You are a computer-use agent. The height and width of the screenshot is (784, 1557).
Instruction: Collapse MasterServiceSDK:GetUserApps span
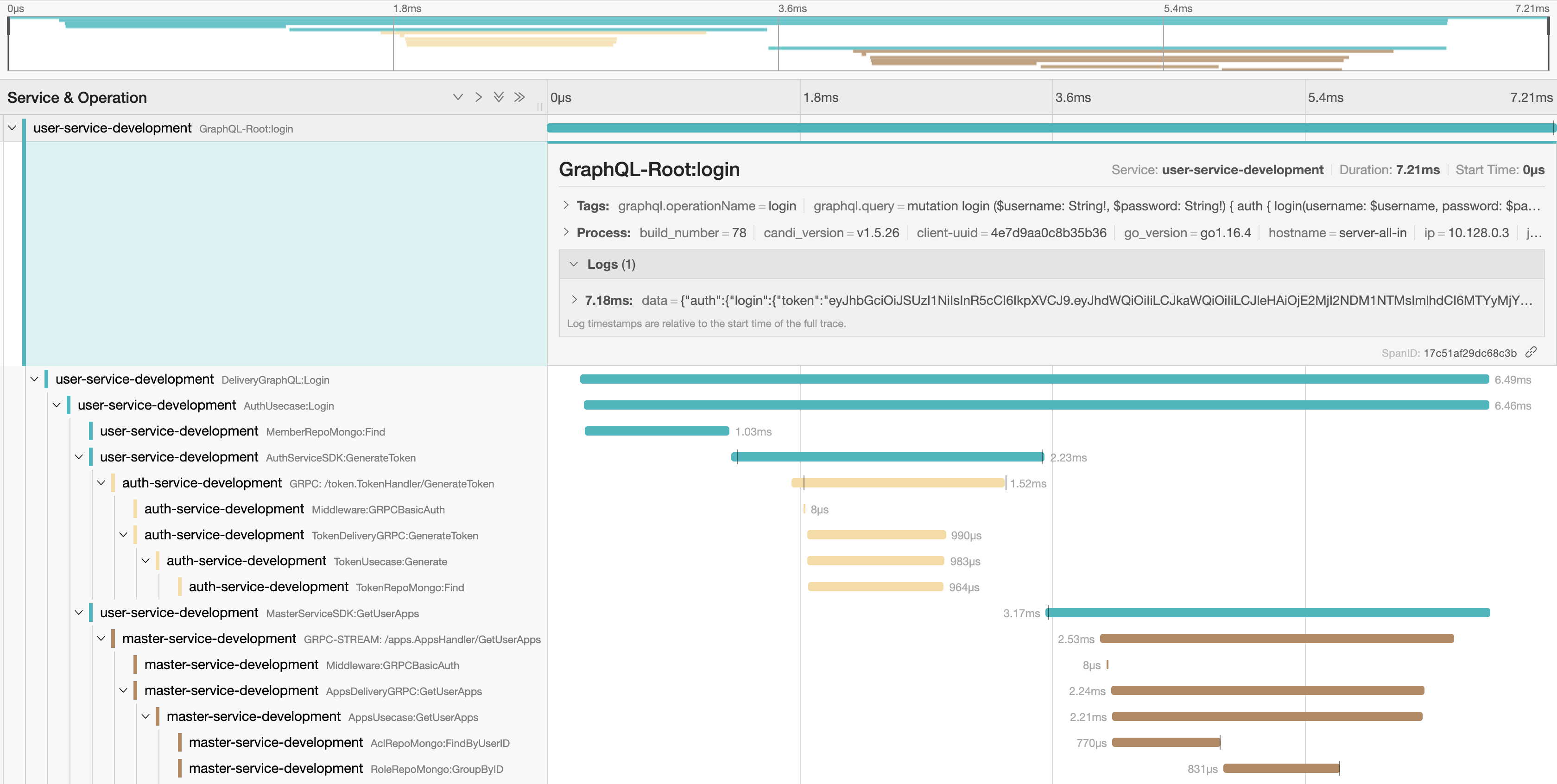tap(79, 613)
